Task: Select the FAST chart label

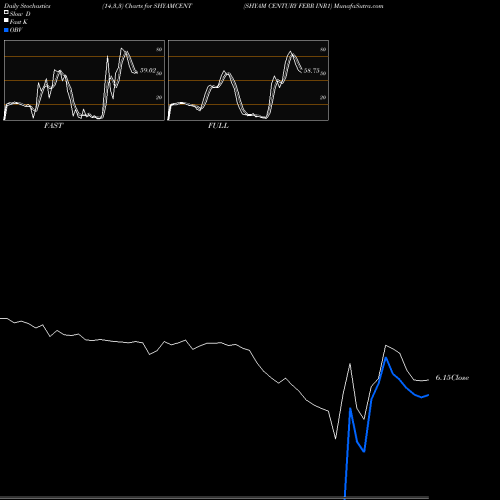Action: pos(53,126)
